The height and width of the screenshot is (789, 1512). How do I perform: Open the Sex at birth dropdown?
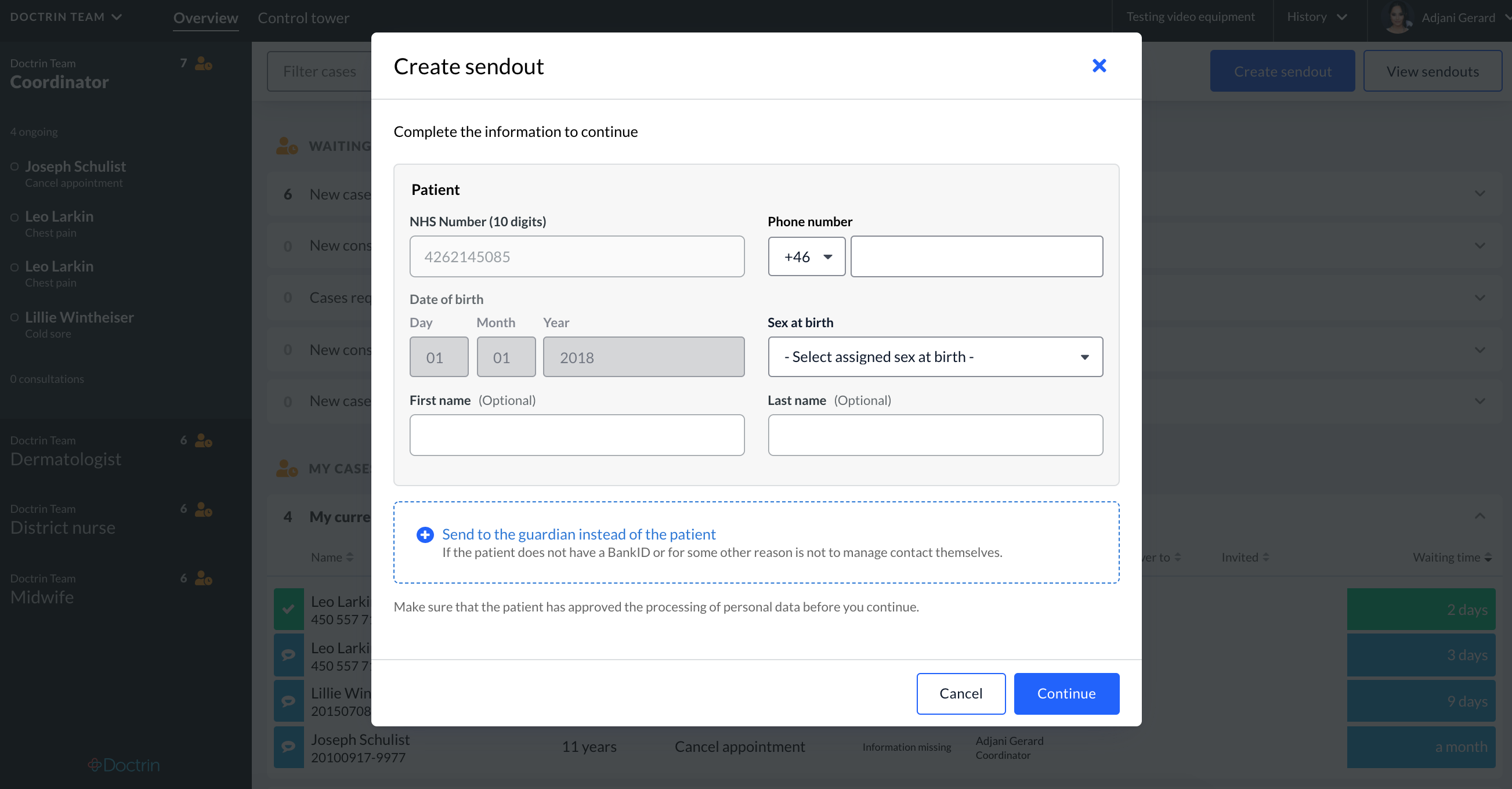point(935,357)
